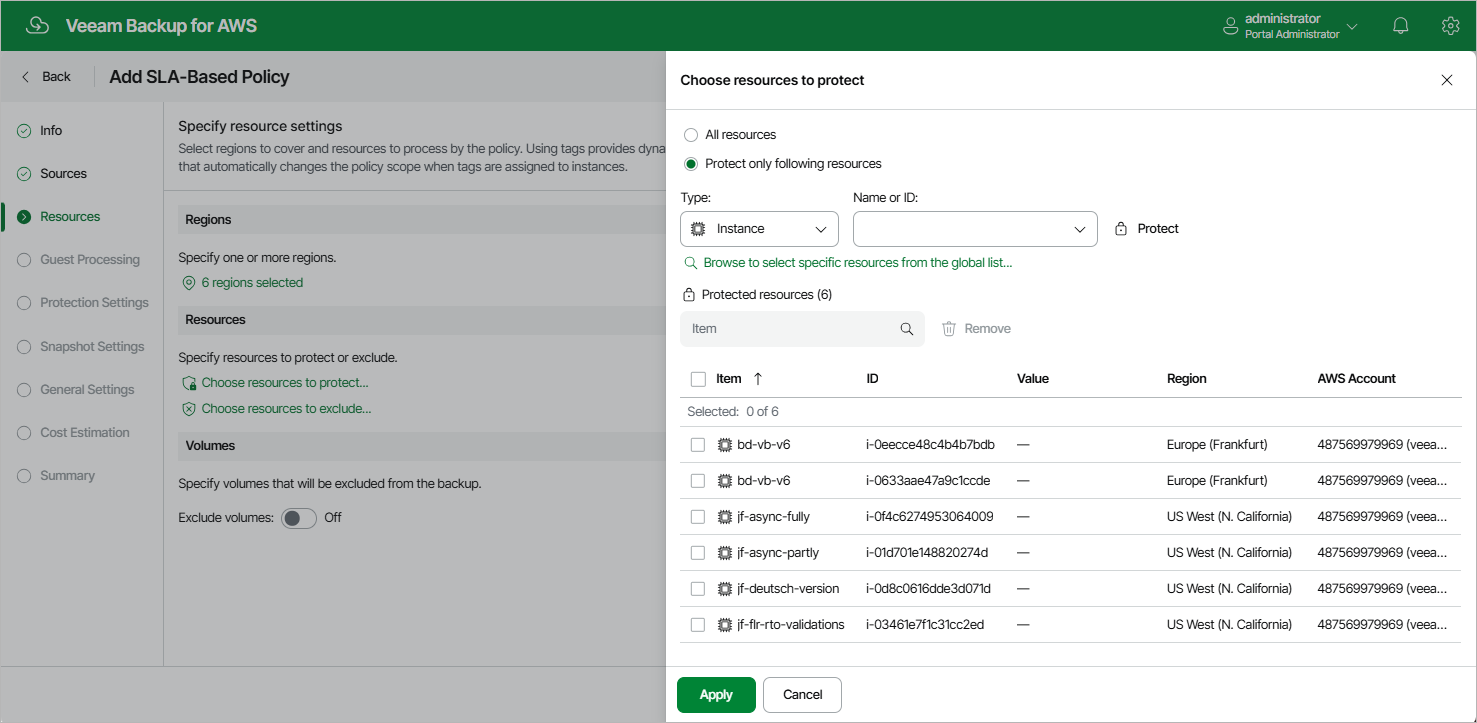Screen dimensions: 1477x723
Task: Click the Item search input field
Action: point(790,329)
